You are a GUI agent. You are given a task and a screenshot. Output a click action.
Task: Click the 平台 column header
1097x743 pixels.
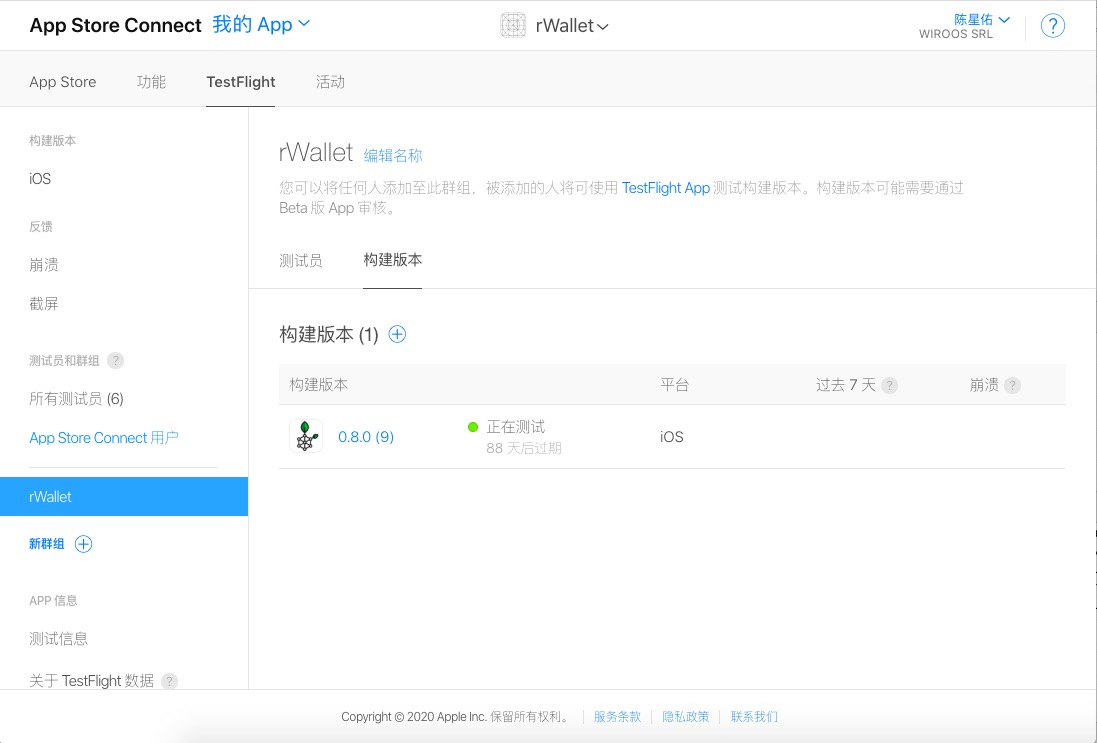coord(674,385)
